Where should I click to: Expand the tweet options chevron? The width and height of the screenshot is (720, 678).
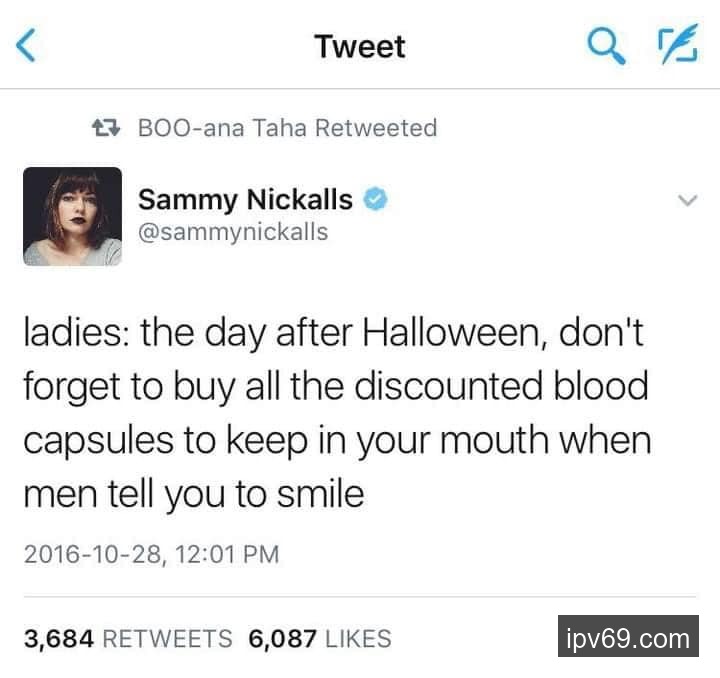686,201
